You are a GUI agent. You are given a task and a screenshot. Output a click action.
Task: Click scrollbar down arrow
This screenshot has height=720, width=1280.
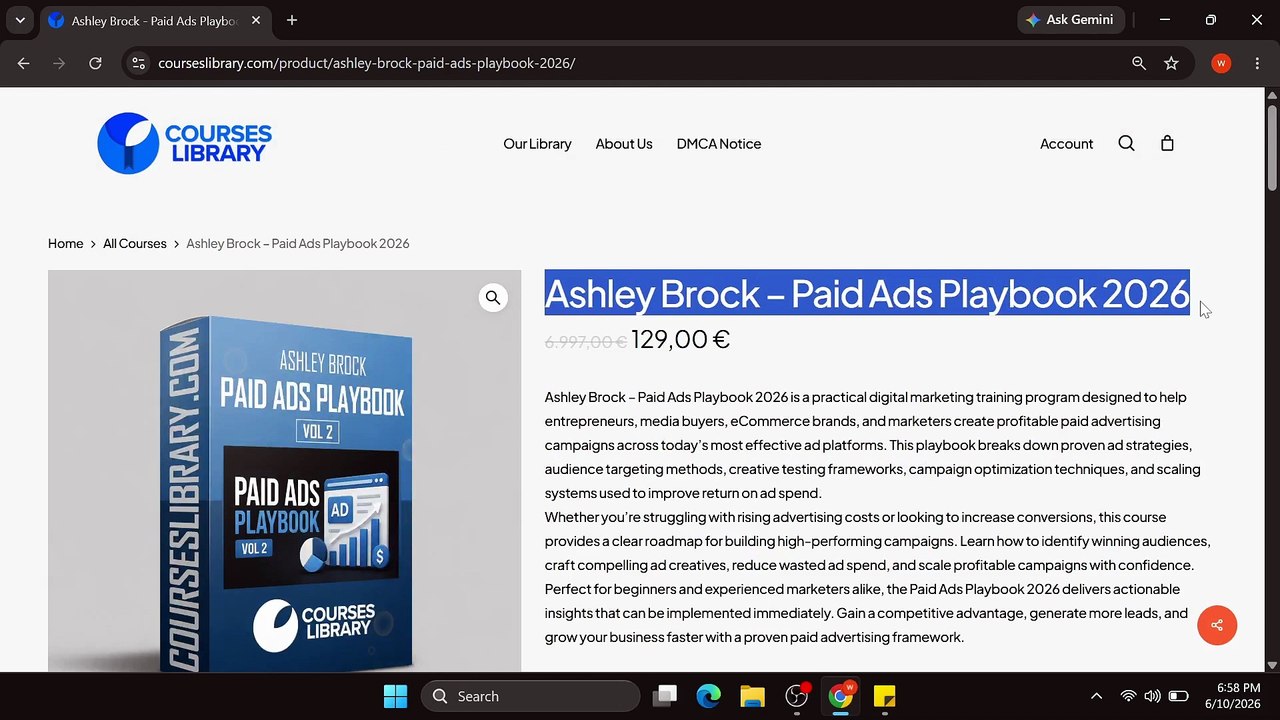1272,665
